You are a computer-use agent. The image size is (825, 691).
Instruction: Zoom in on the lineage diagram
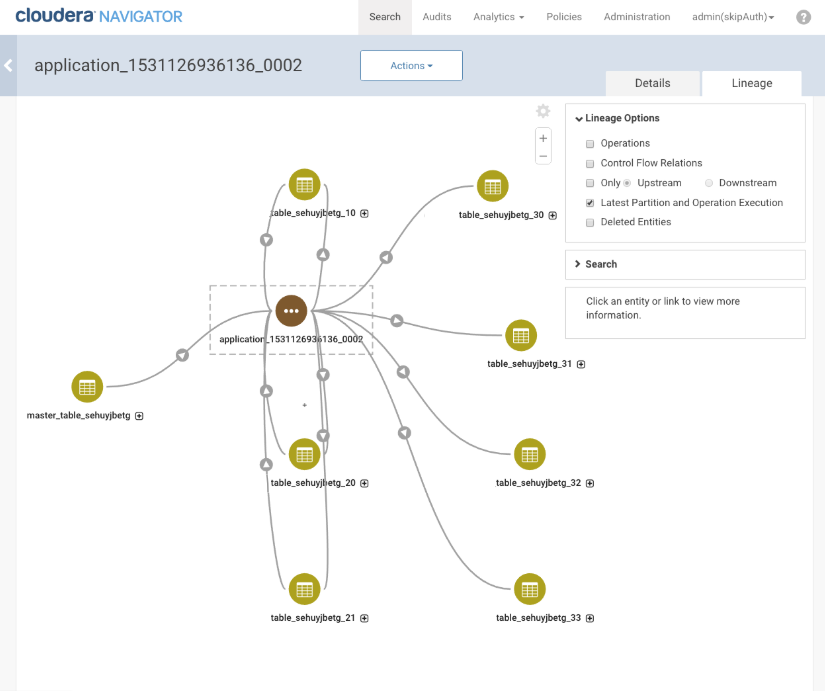coord(543,138)
